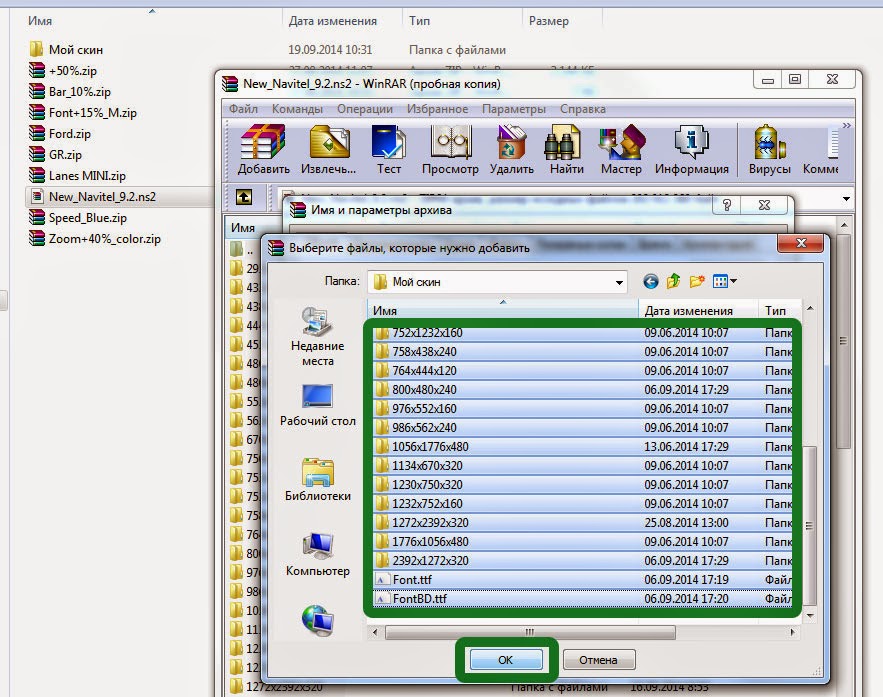Open the Найти binoculars tool
Viewport: 883px width, 697px height.
tap(567, 149)
